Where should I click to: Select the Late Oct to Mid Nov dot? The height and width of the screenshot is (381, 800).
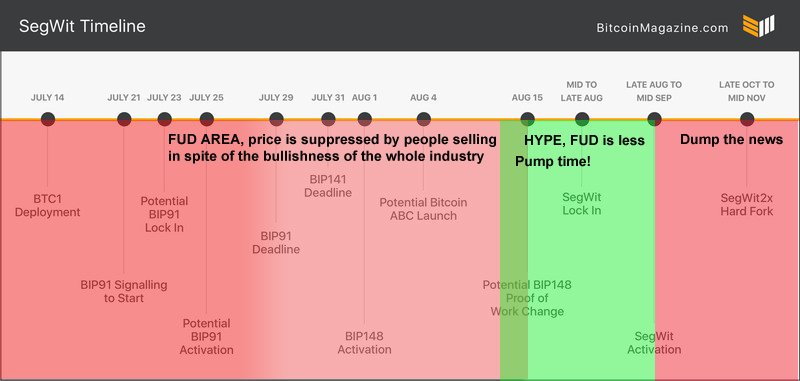(747, 119)
